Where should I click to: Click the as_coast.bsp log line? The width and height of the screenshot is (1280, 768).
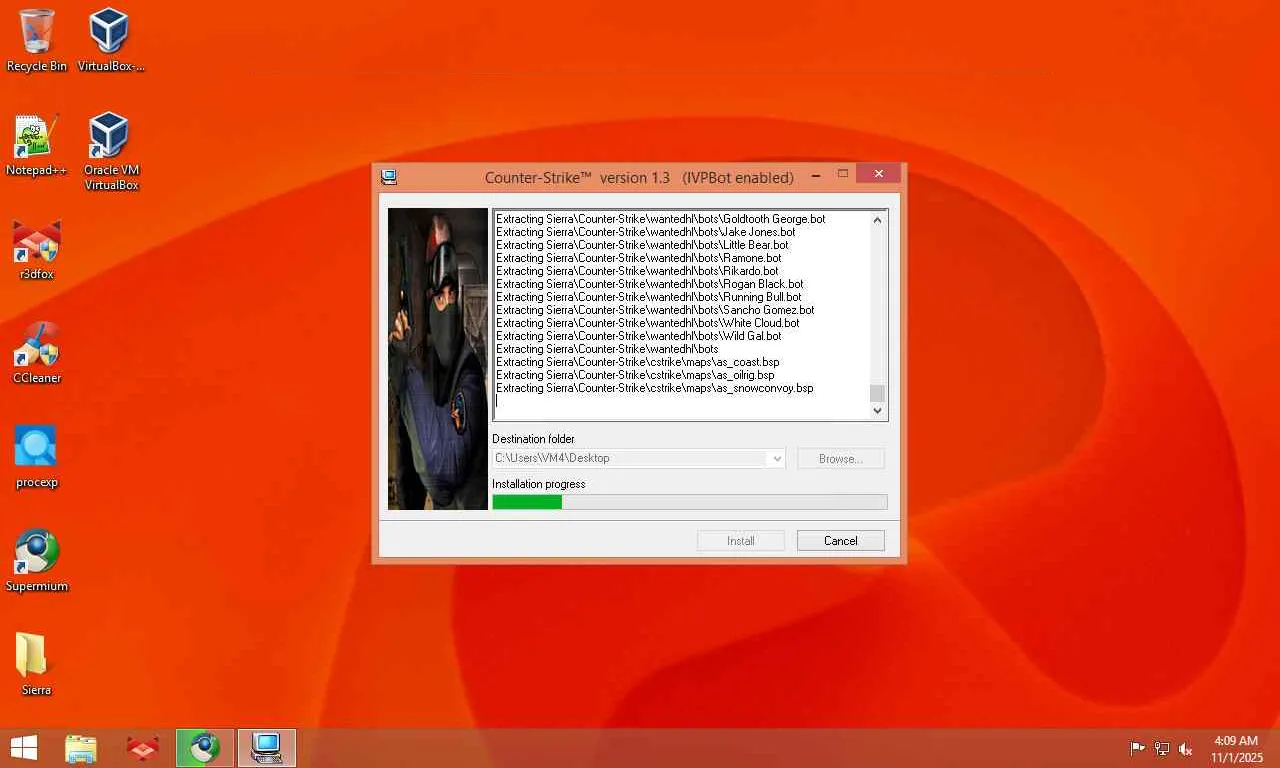(x=638, y=362)
